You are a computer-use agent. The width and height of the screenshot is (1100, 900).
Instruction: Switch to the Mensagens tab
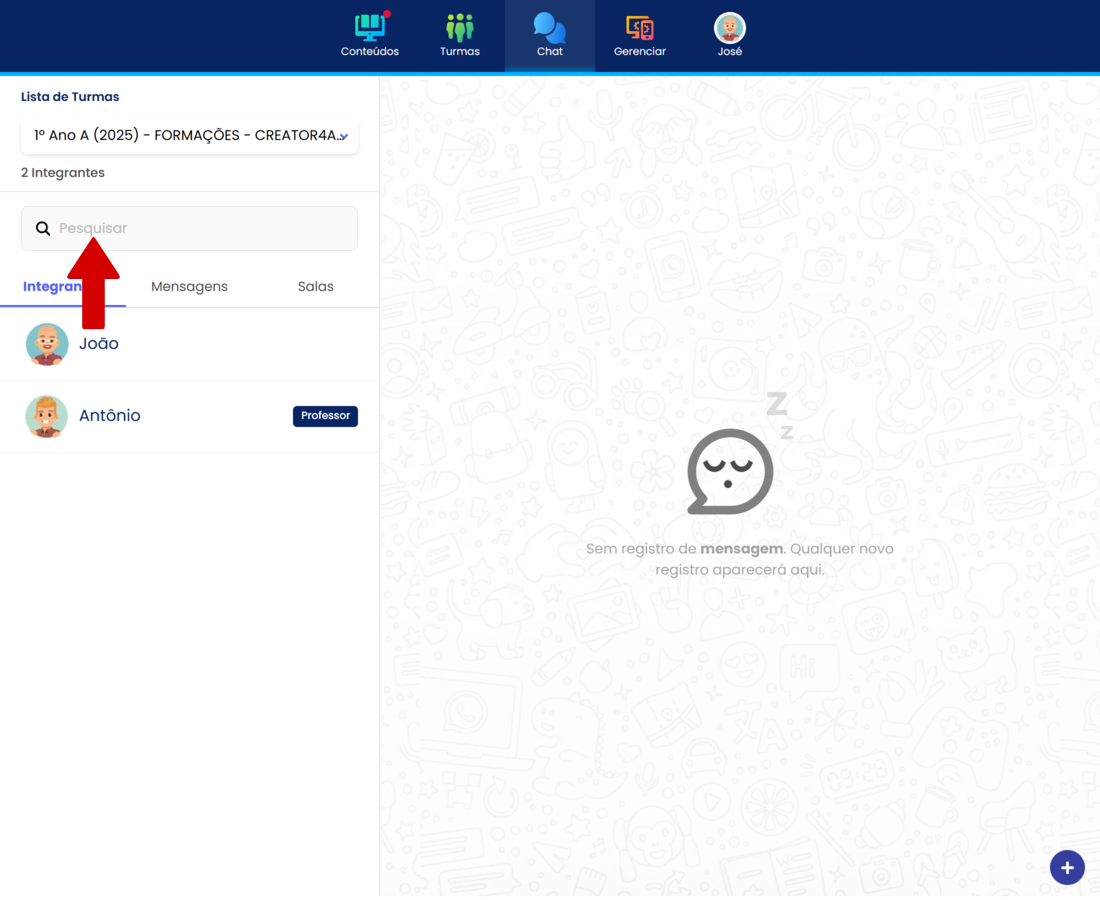point(189,287)
